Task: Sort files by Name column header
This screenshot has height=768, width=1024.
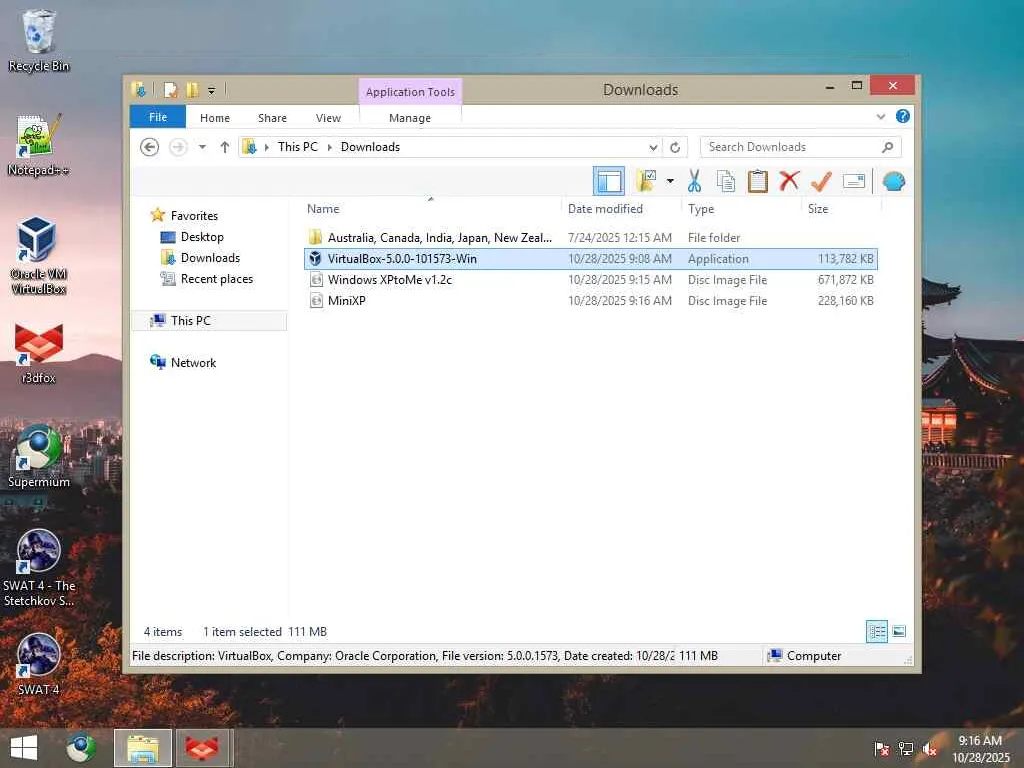Action: coord(323,209)
